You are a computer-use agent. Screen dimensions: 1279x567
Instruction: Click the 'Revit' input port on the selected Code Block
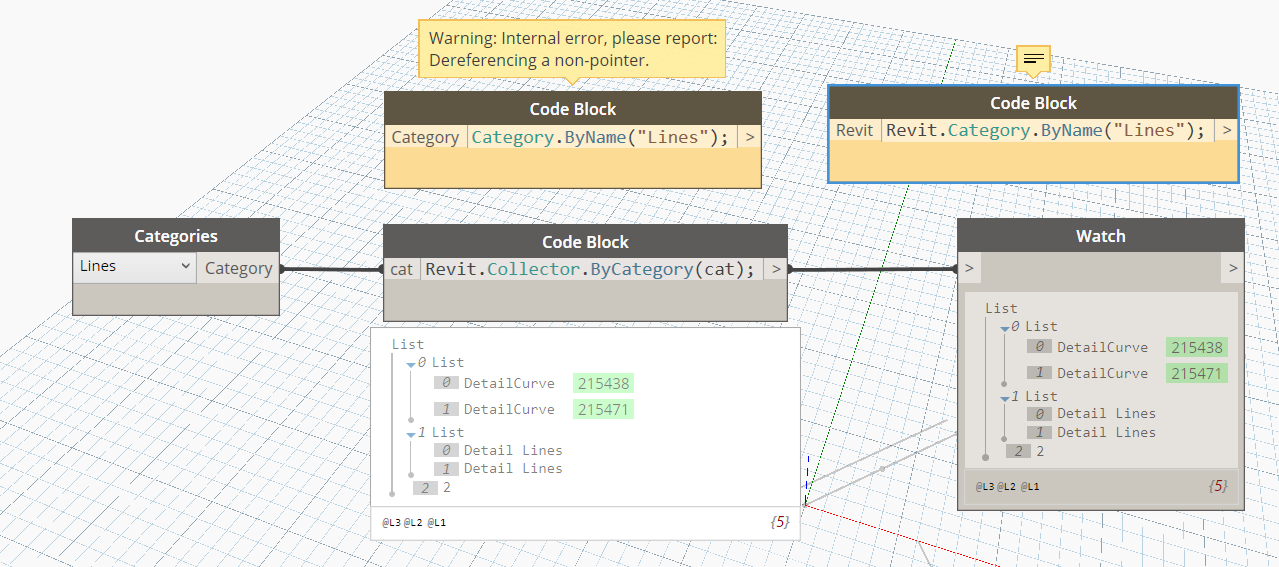[855, 130]
